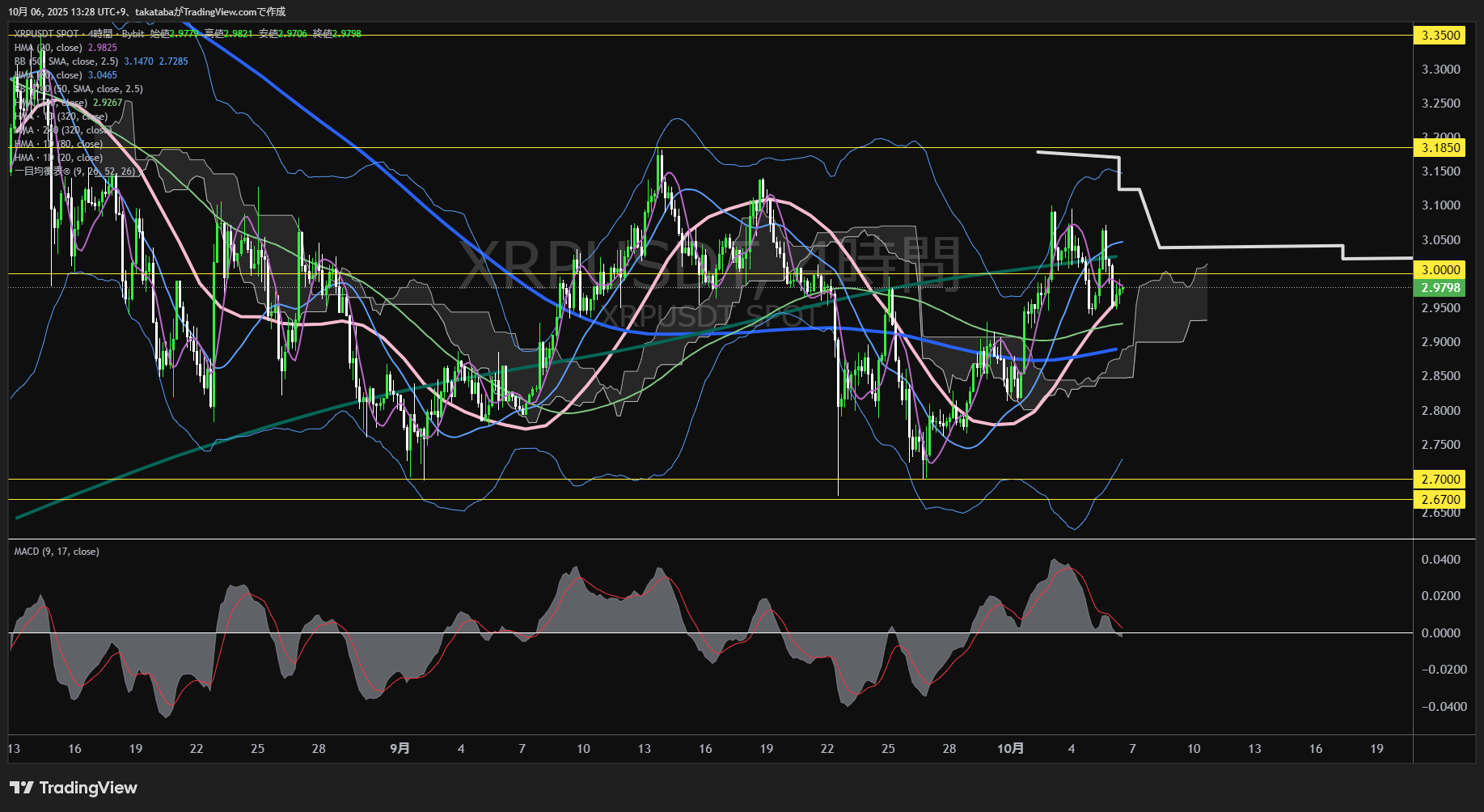1484x812 pixels.
Task: Click the Ichimoku (9, 26, 52, 26) legend label
Action: (x=74, y=171)
